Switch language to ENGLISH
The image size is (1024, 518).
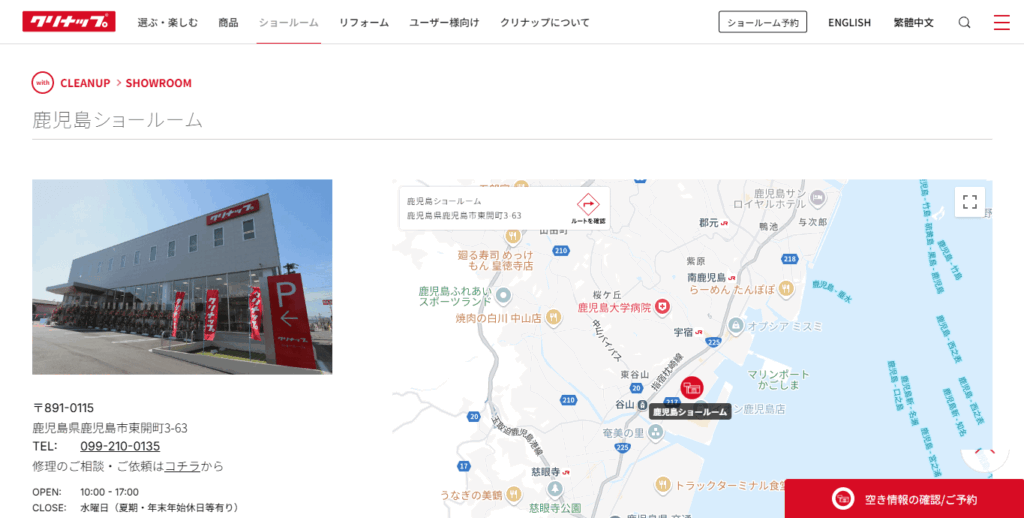(849, 22)
